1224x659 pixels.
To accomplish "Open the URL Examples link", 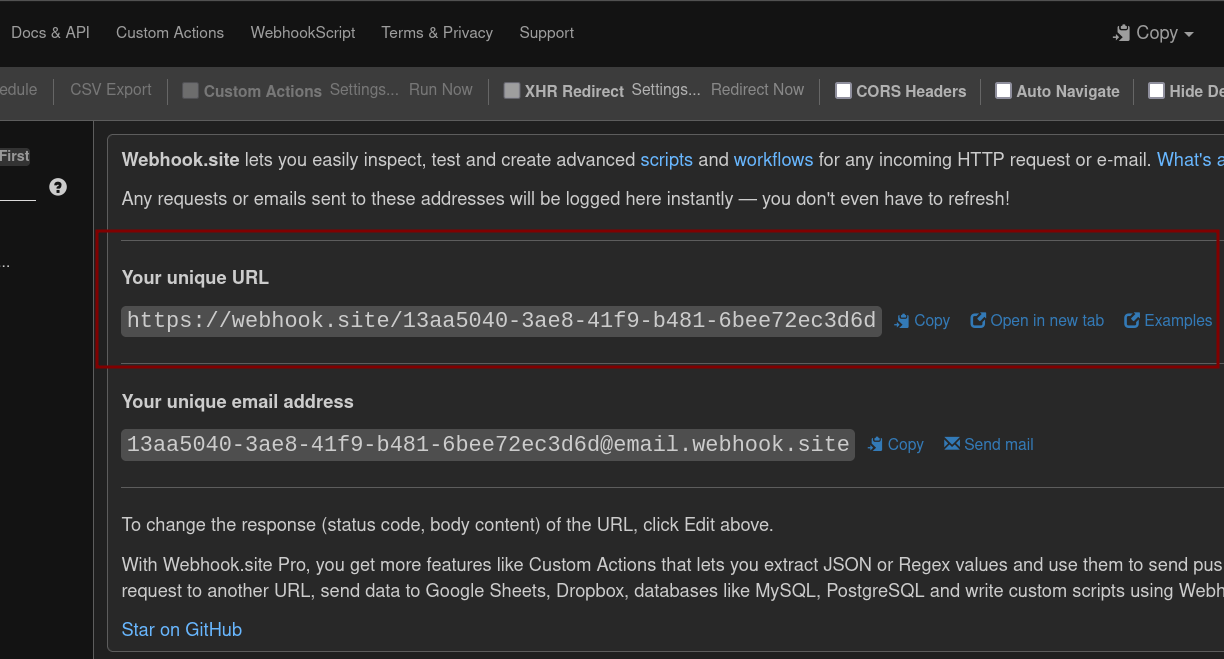I will [1168, 321].
